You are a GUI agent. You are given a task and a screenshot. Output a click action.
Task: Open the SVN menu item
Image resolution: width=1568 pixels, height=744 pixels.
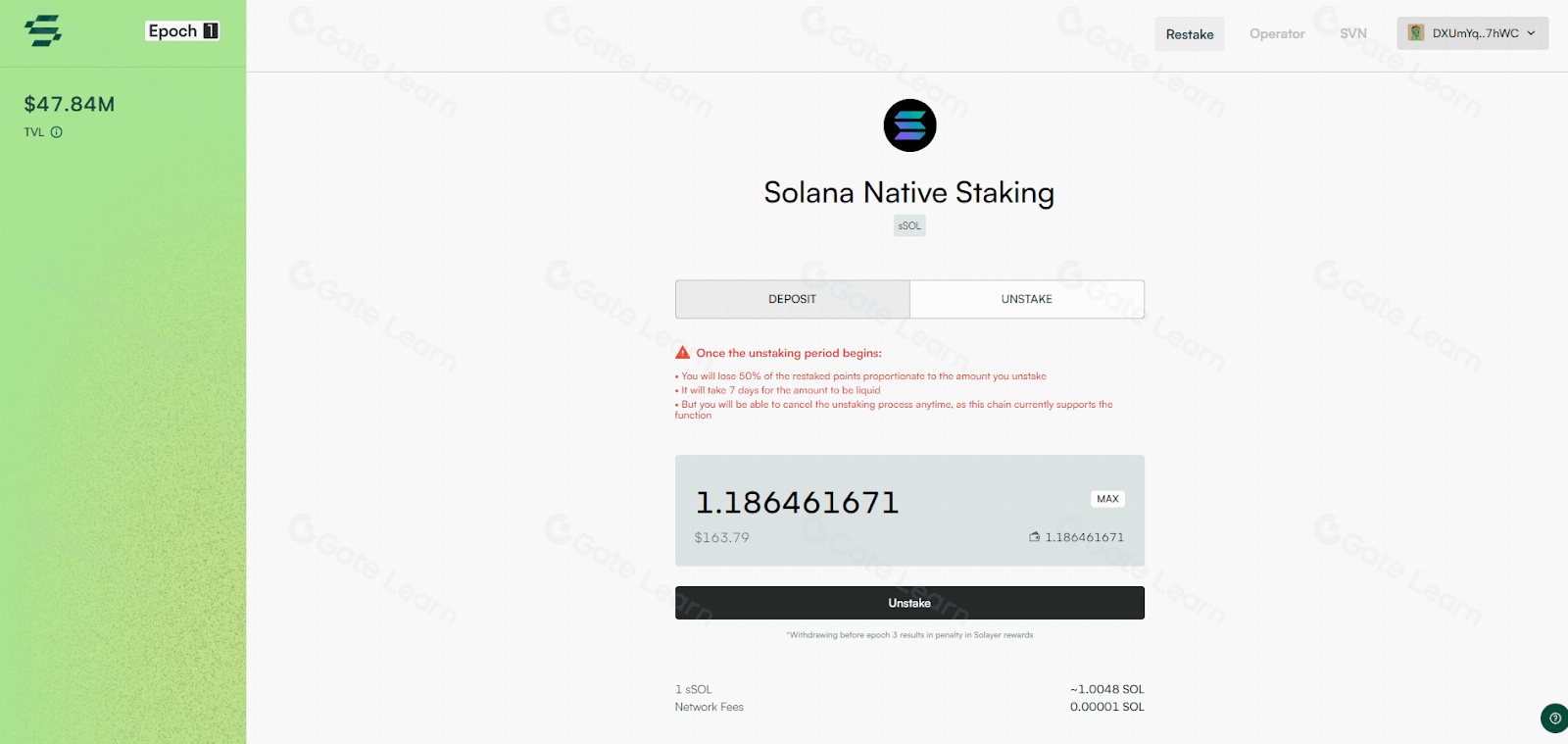[1353, 34]
